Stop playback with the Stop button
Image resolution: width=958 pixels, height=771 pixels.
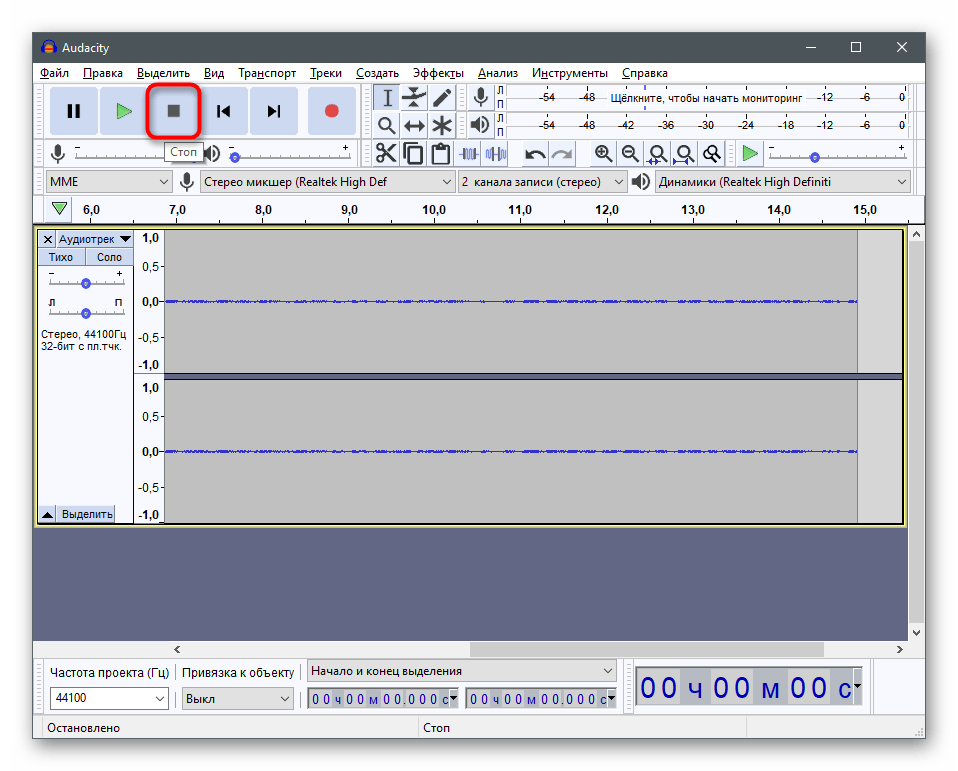tap(174, 111)
